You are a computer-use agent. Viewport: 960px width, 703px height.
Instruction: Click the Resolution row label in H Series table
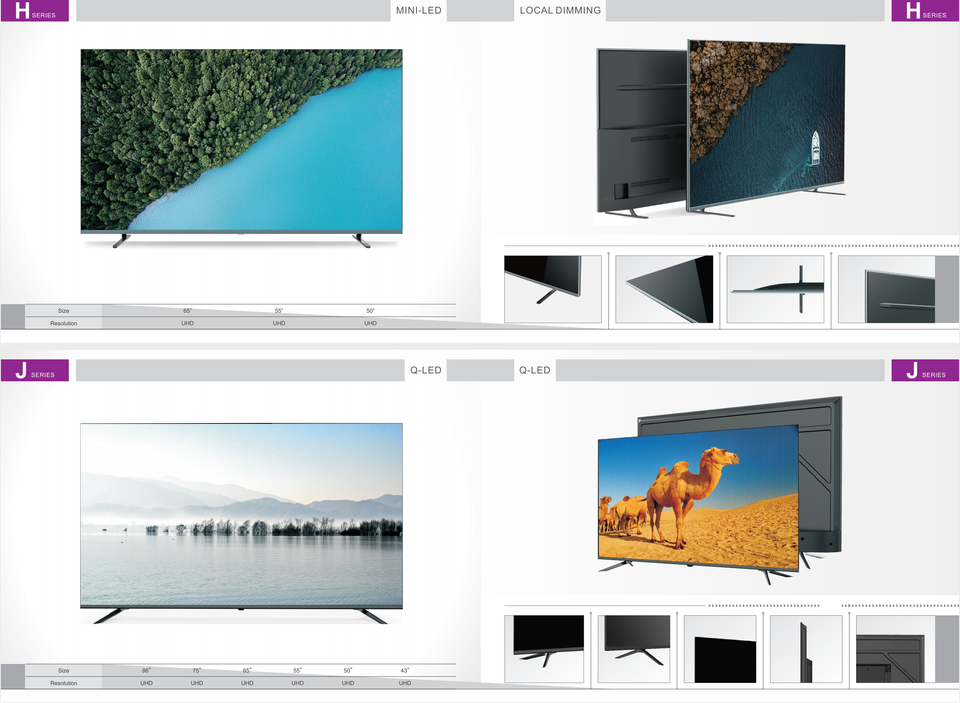click(x=64, y=323)
